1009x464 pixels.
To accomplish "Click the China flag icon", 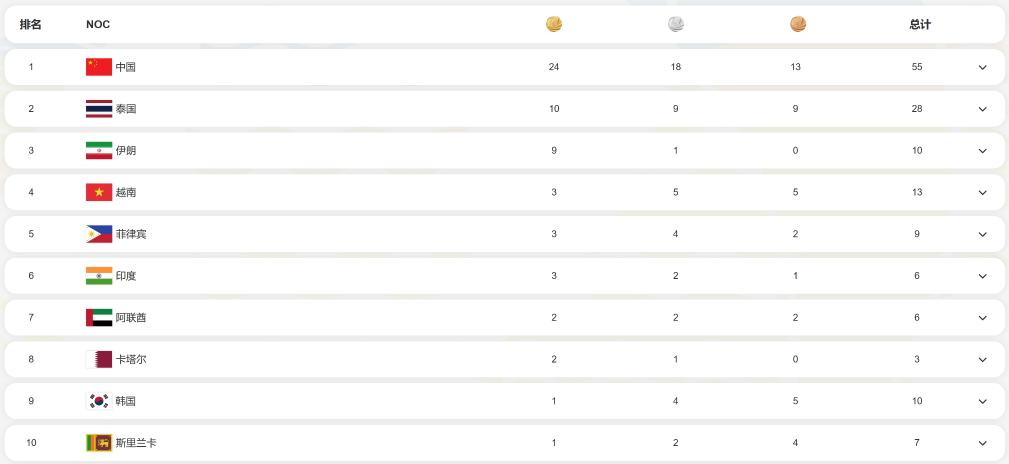I will point(99,67).
